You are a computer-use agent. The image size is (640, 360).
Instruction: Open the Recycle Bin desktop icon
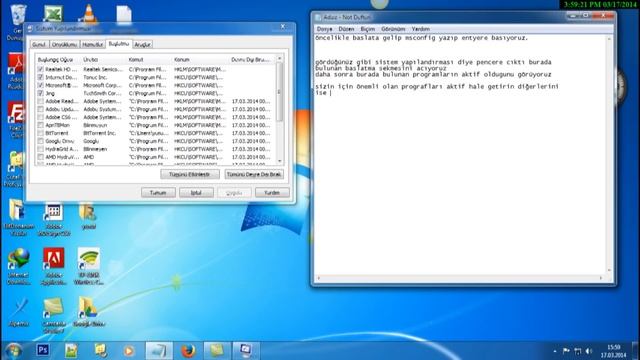pos(18,16)
